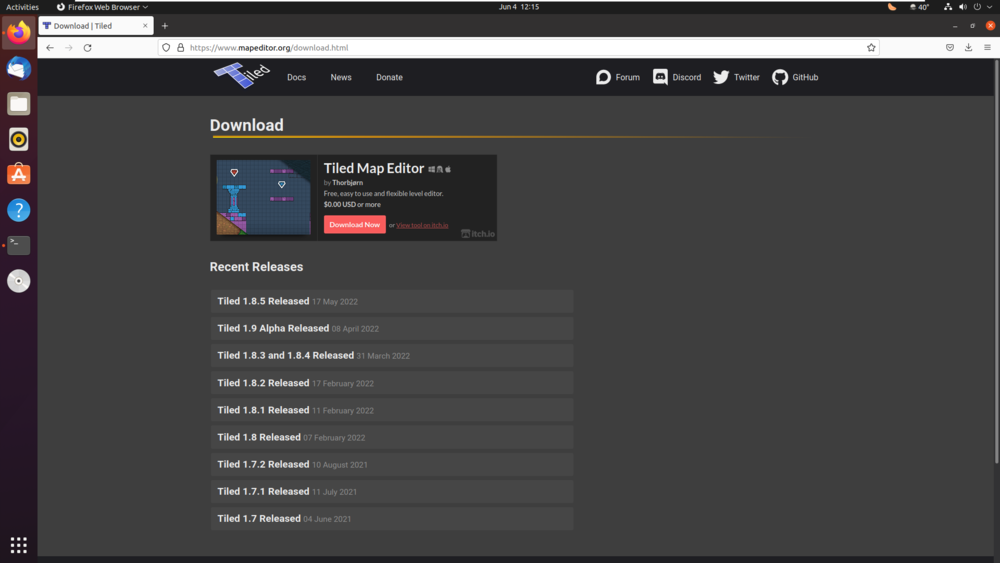Open the shield tracking protection icon
The image size is (1000, 563).
[166, 48]
